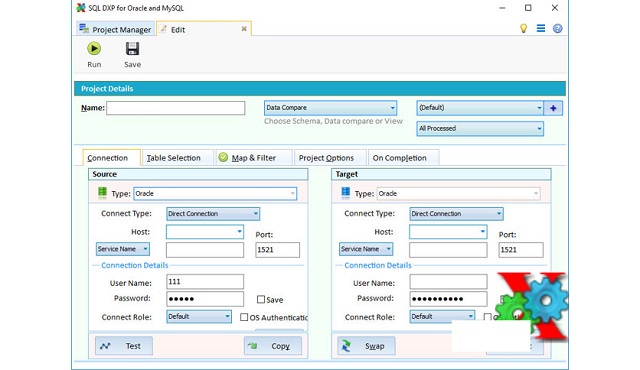
Task: Open Source Connect Role dropdown
Action: [199, 317]
